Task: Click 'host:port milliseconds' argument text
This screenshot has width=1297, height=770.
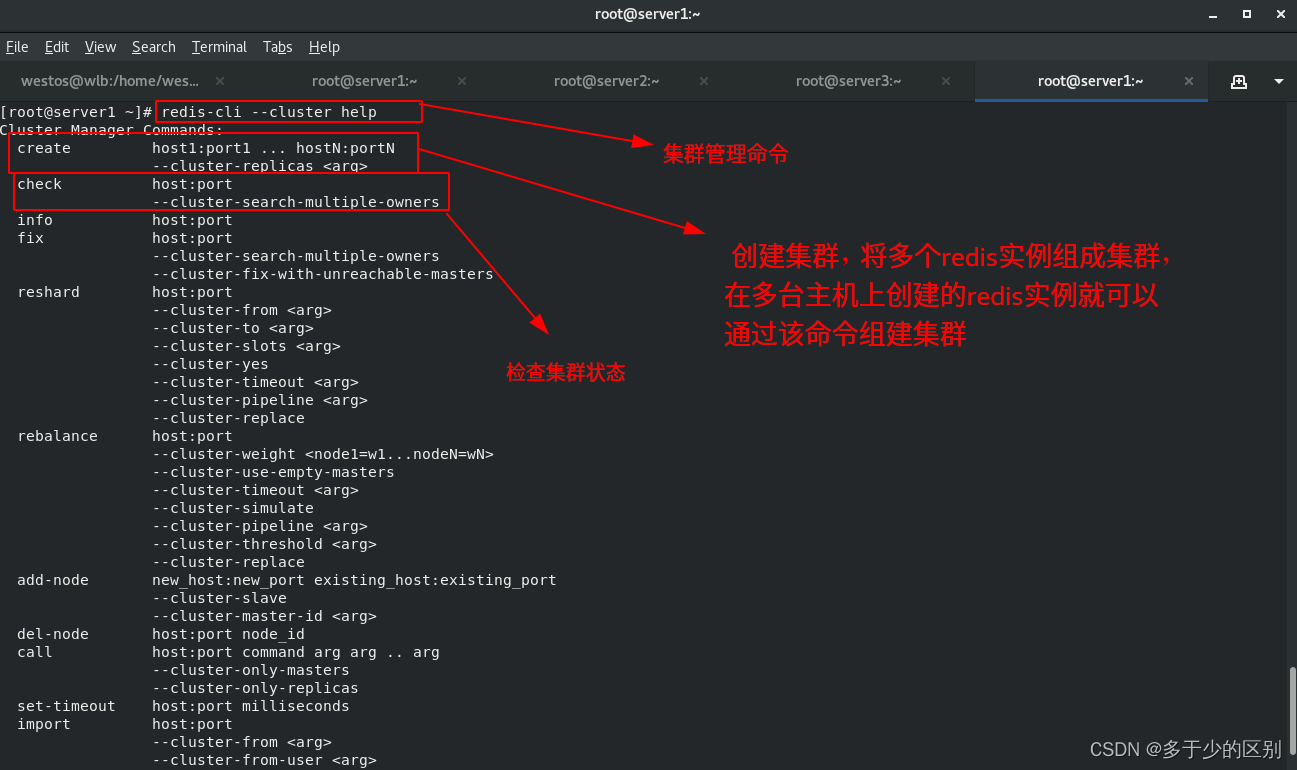Action: pos(251,706)
